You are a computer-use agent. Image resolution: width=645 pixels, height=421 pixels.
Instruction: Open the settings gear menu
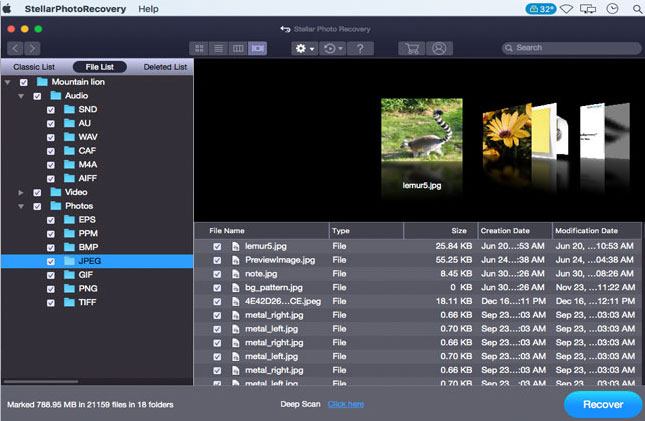click(304, 49)
